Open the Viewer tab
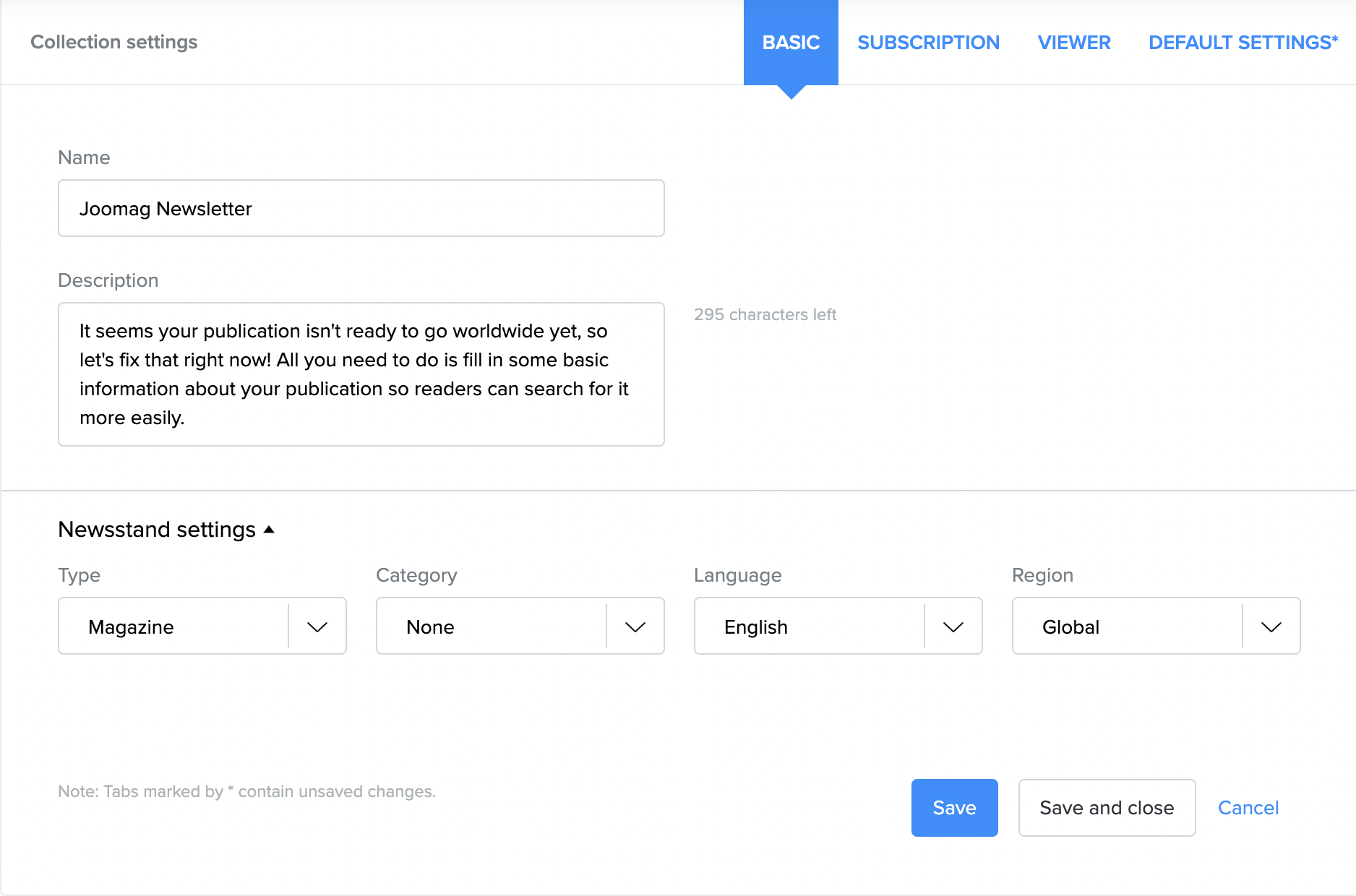Screen dimensions: 1356x896 (x=1074, y=43)
